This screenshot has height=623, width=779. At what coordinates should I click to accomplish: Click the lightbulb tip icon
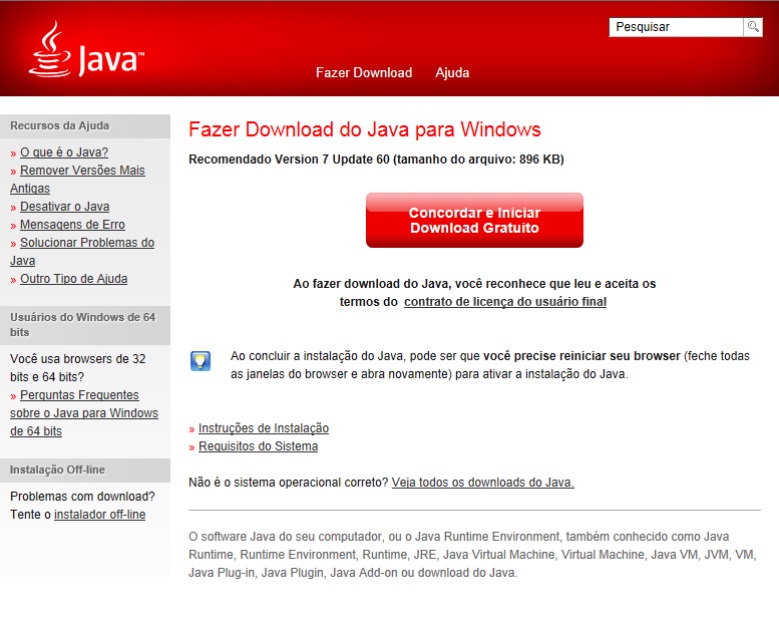[200, 361]
